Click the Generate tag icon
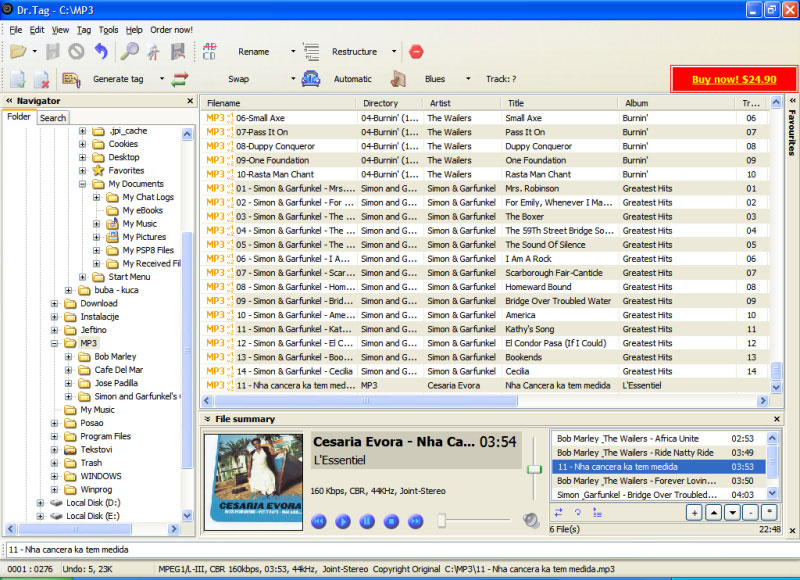Image resolution: width=800 pixels, height=580 pixels. [71, 79]
